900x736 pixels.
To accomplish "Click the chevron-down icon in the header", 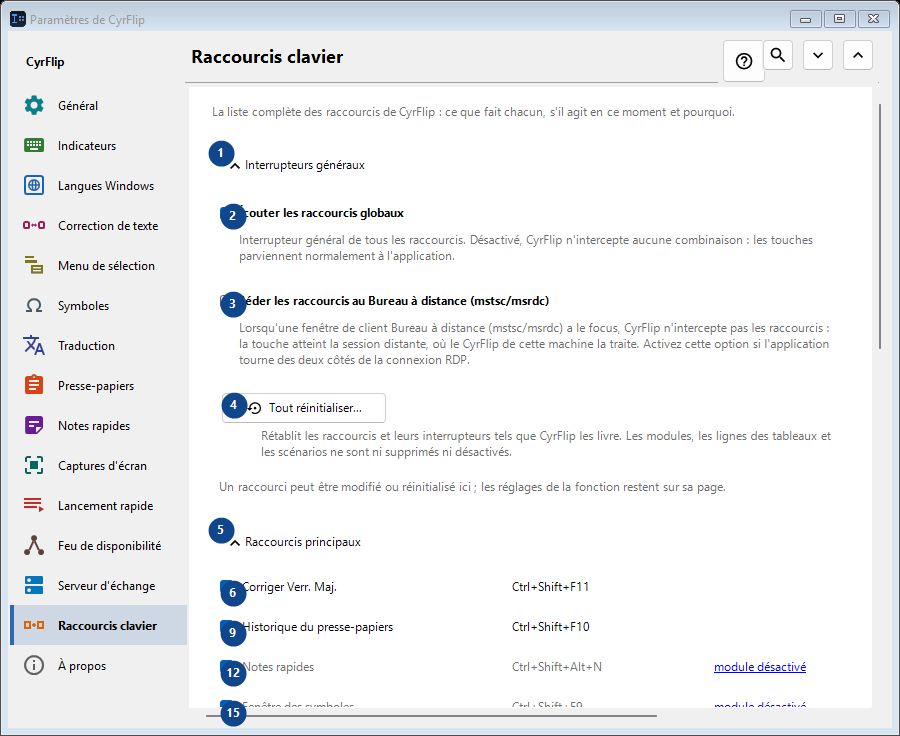I will tap(818, 55).
